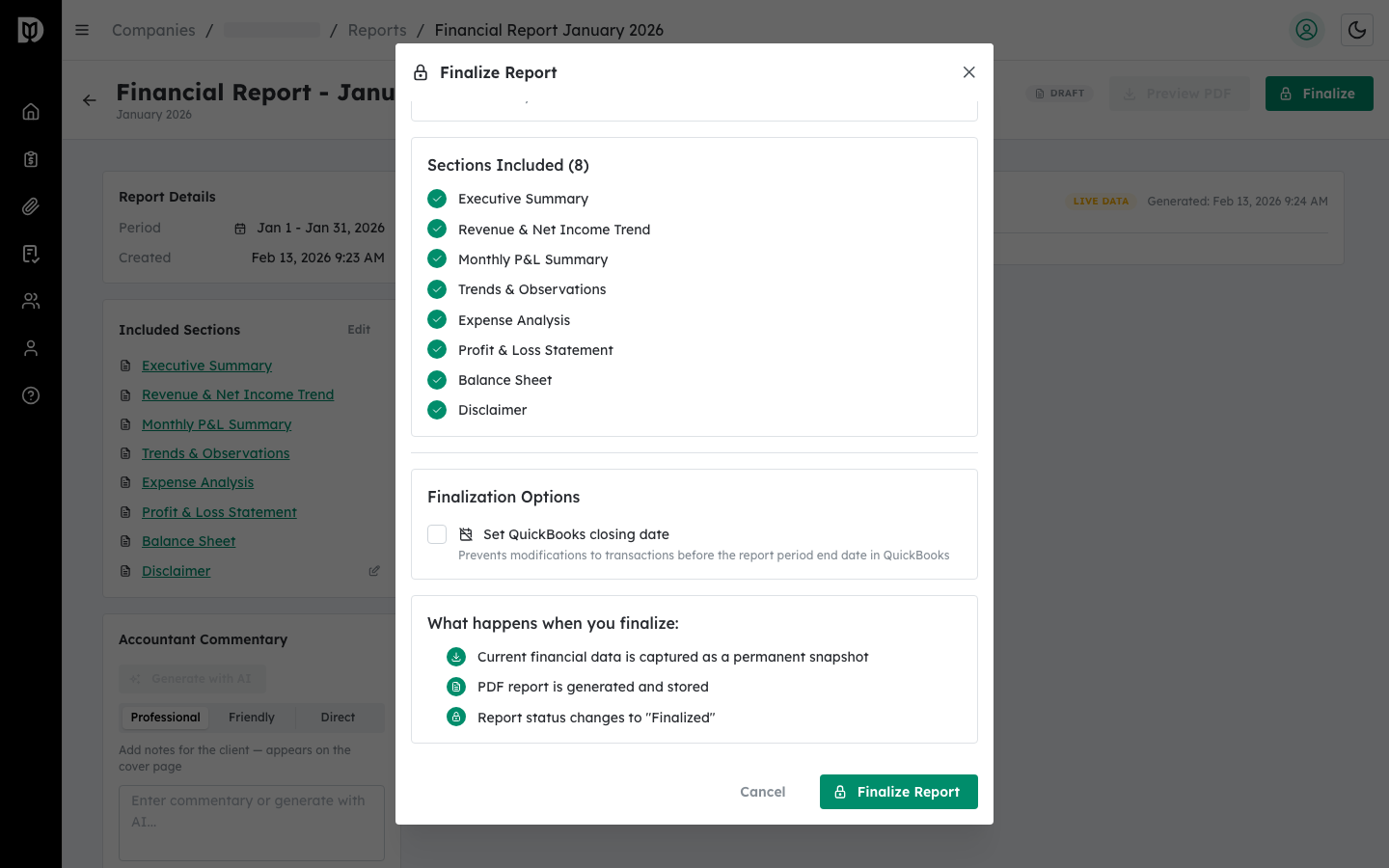Viewport: 1389px width, 868px height.
Task: Open attachments via the paperclip icon
Action: (31, 205)
